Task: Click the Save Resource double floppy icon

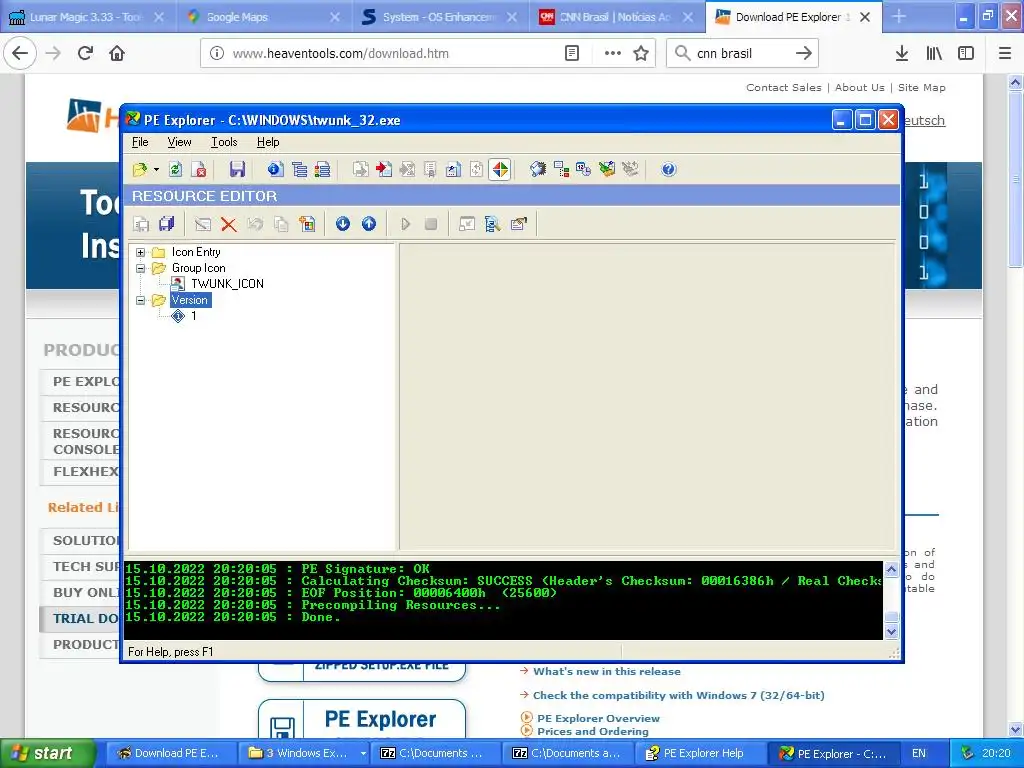Action: pos(167,224)
